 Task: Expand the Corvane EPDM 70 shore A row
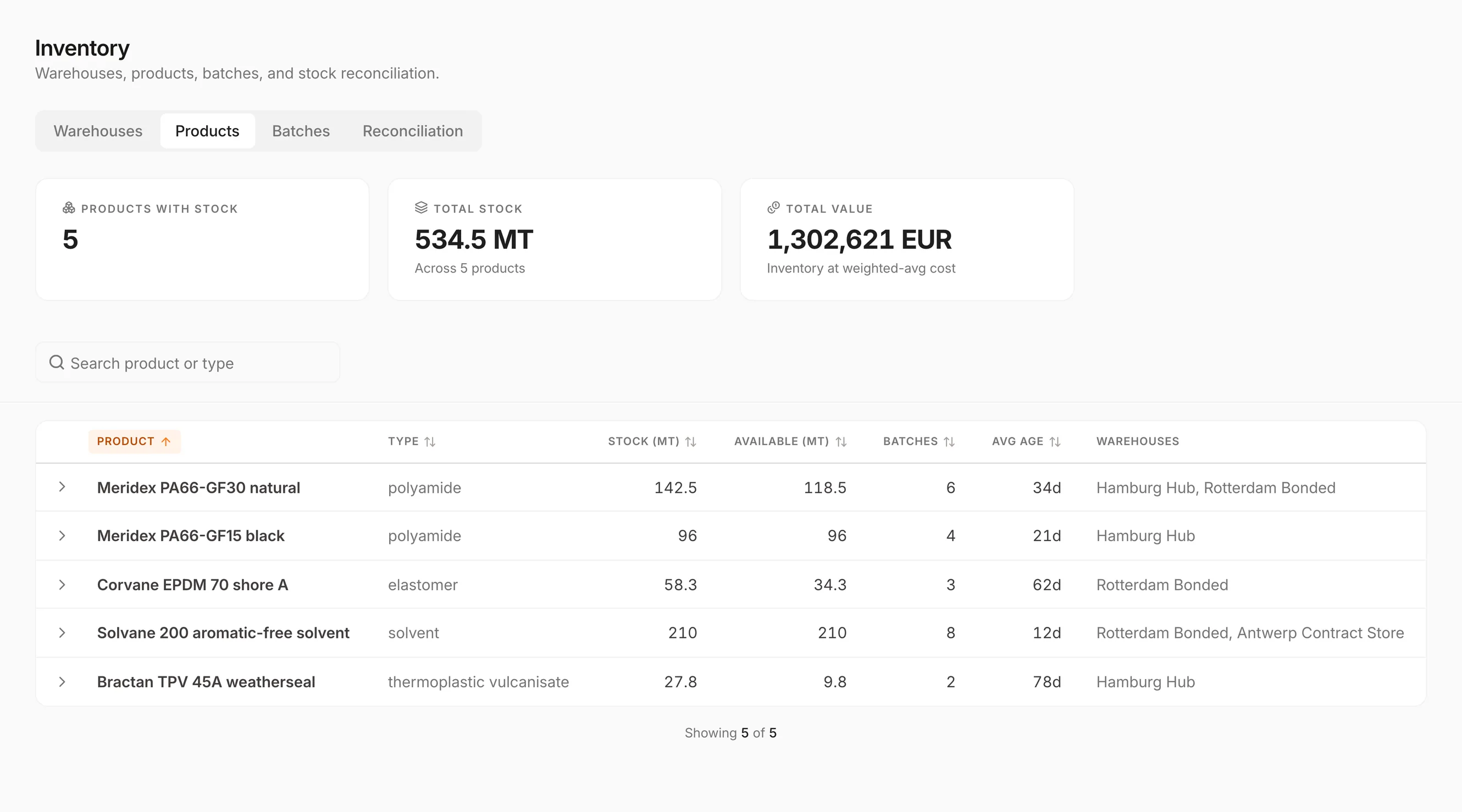(x=63, y=585)
